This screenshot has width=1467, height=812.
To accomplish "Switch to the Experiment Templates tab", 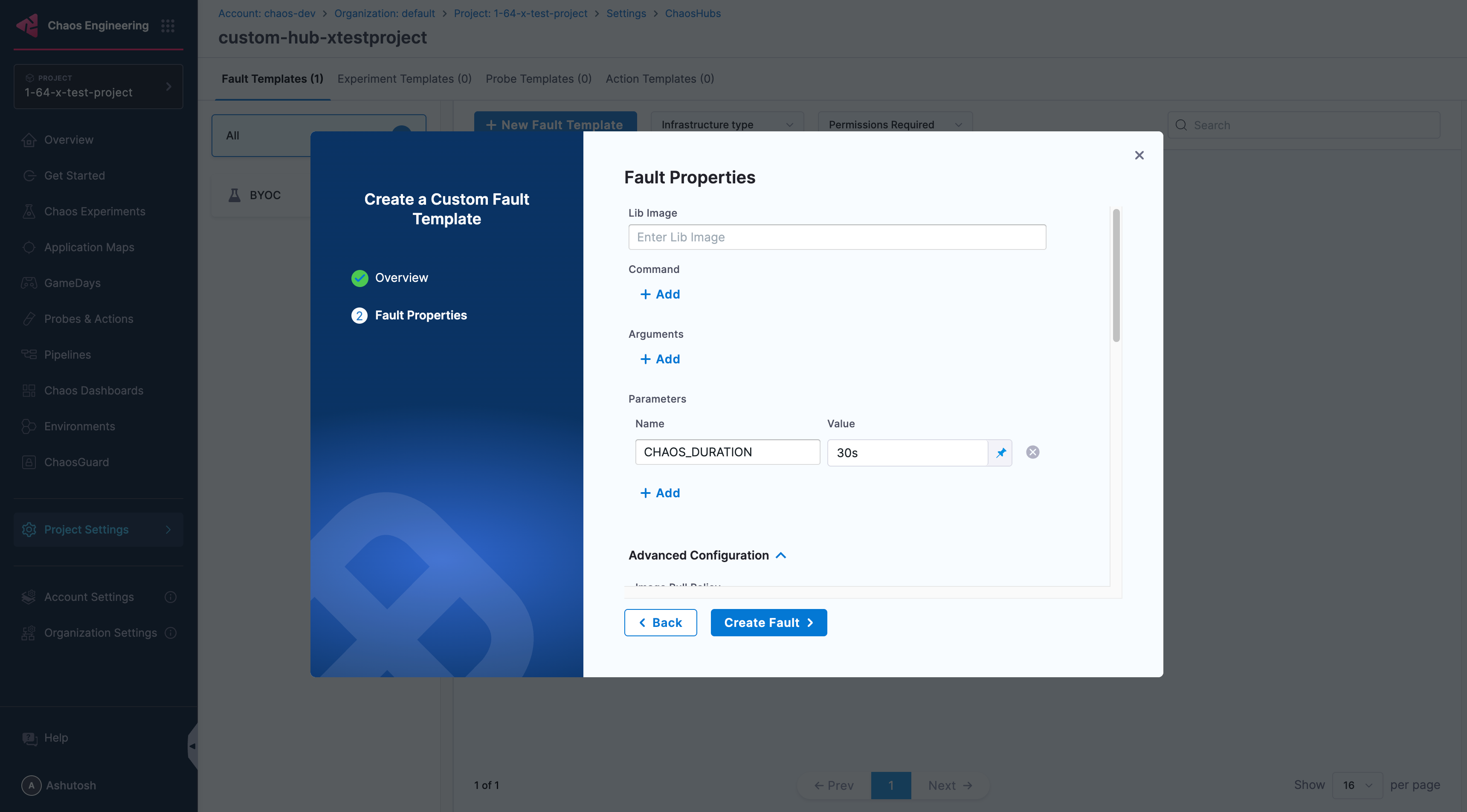I will [x=404, y=78].
